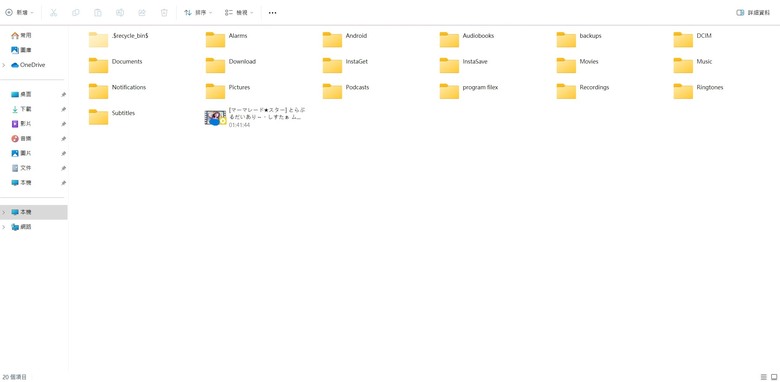Open the 排序 (Sort) dropdown

point(198,12)
